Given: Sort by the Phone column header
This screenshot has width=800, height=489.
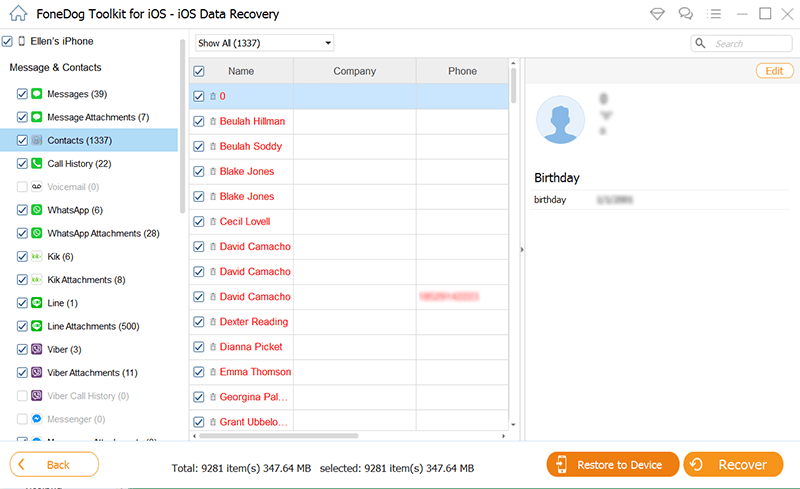Looking at the screenshot, I should pyautogui.click(x=462, y=71).
